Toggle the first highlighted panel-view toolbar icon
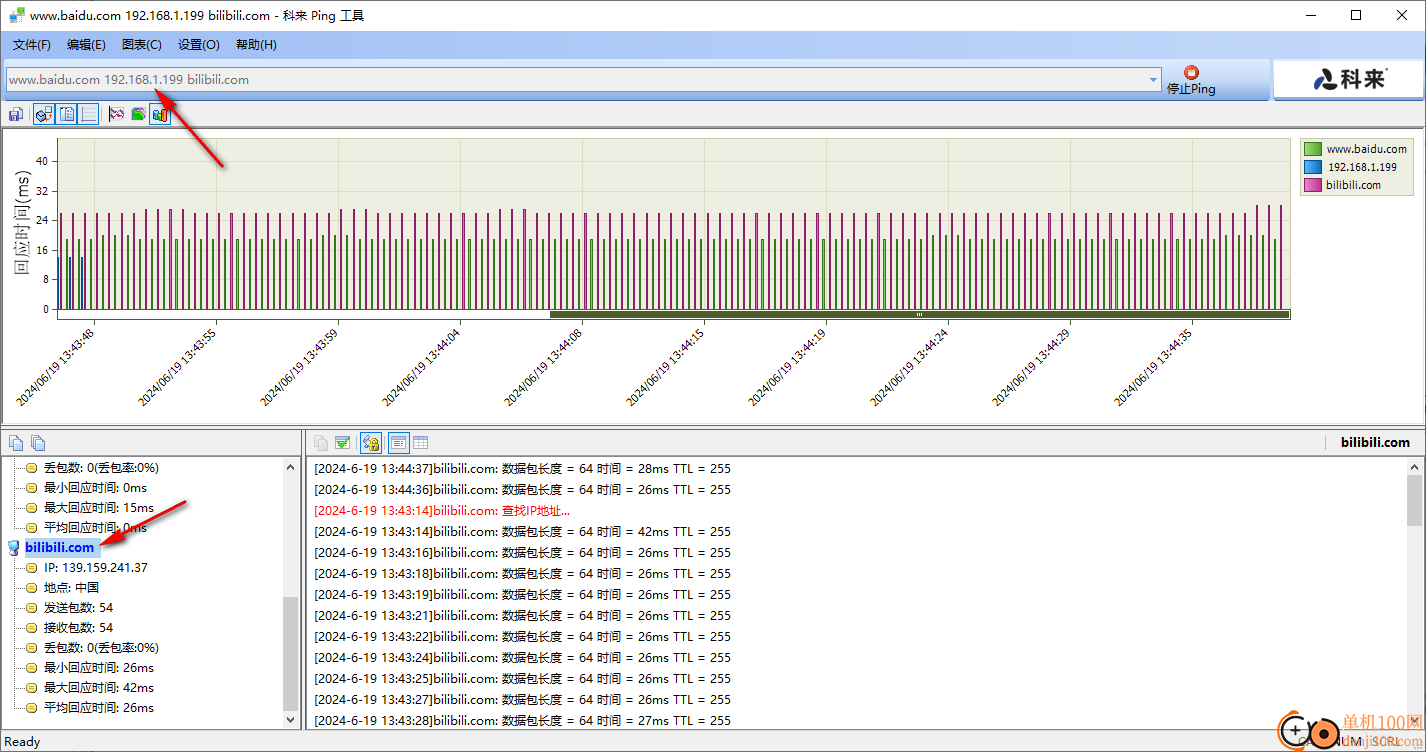The image size is (1426, 752). point(44,115)
